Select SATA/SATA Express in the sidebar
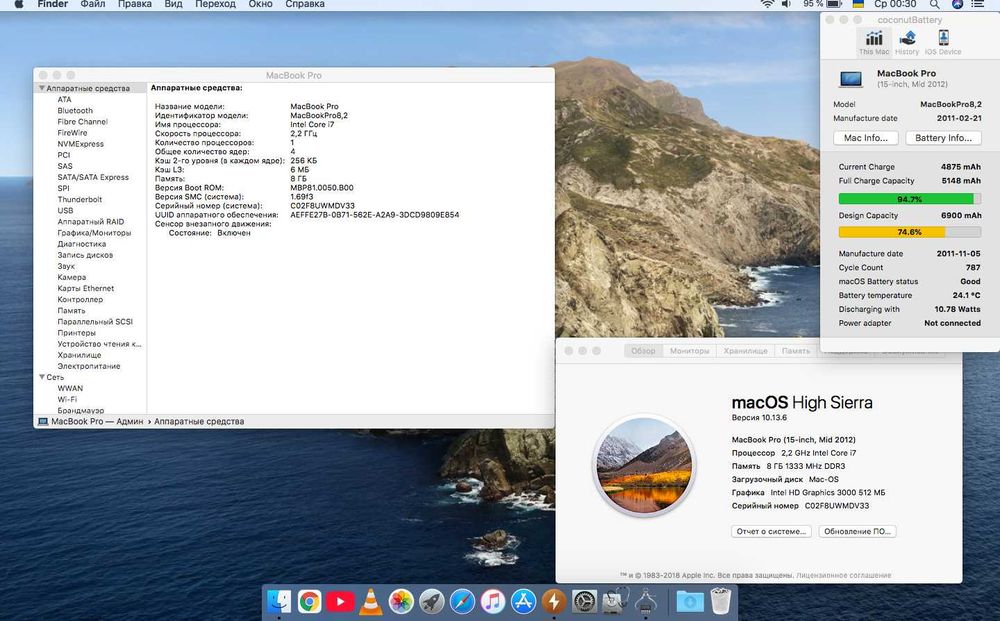Viewport: 1000px width, 621px height. point(93,177)
